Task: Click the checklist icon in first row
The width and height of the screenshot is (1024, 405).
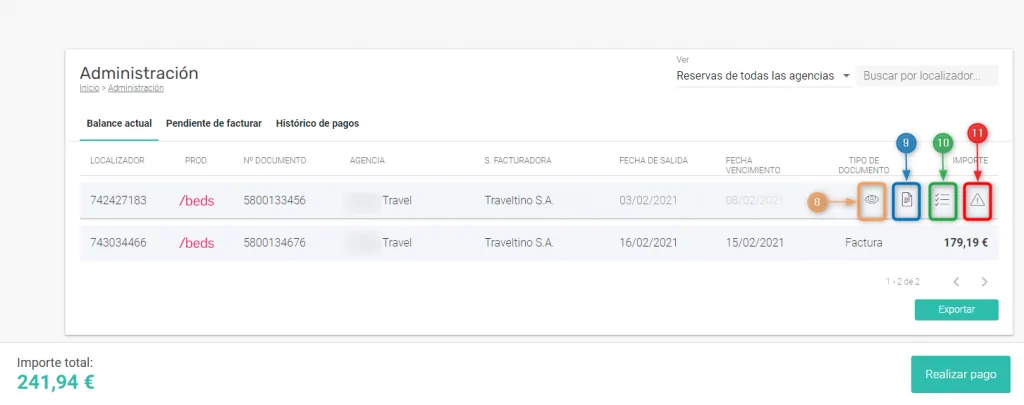Action: click(x=942, y=201)
